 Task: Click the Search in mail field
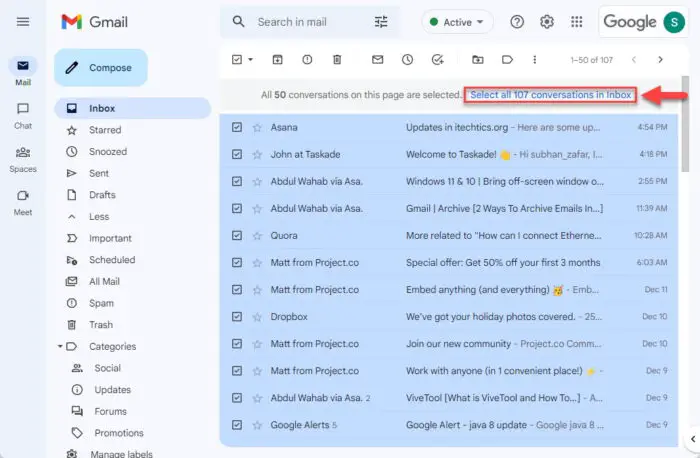coord(310,21)
